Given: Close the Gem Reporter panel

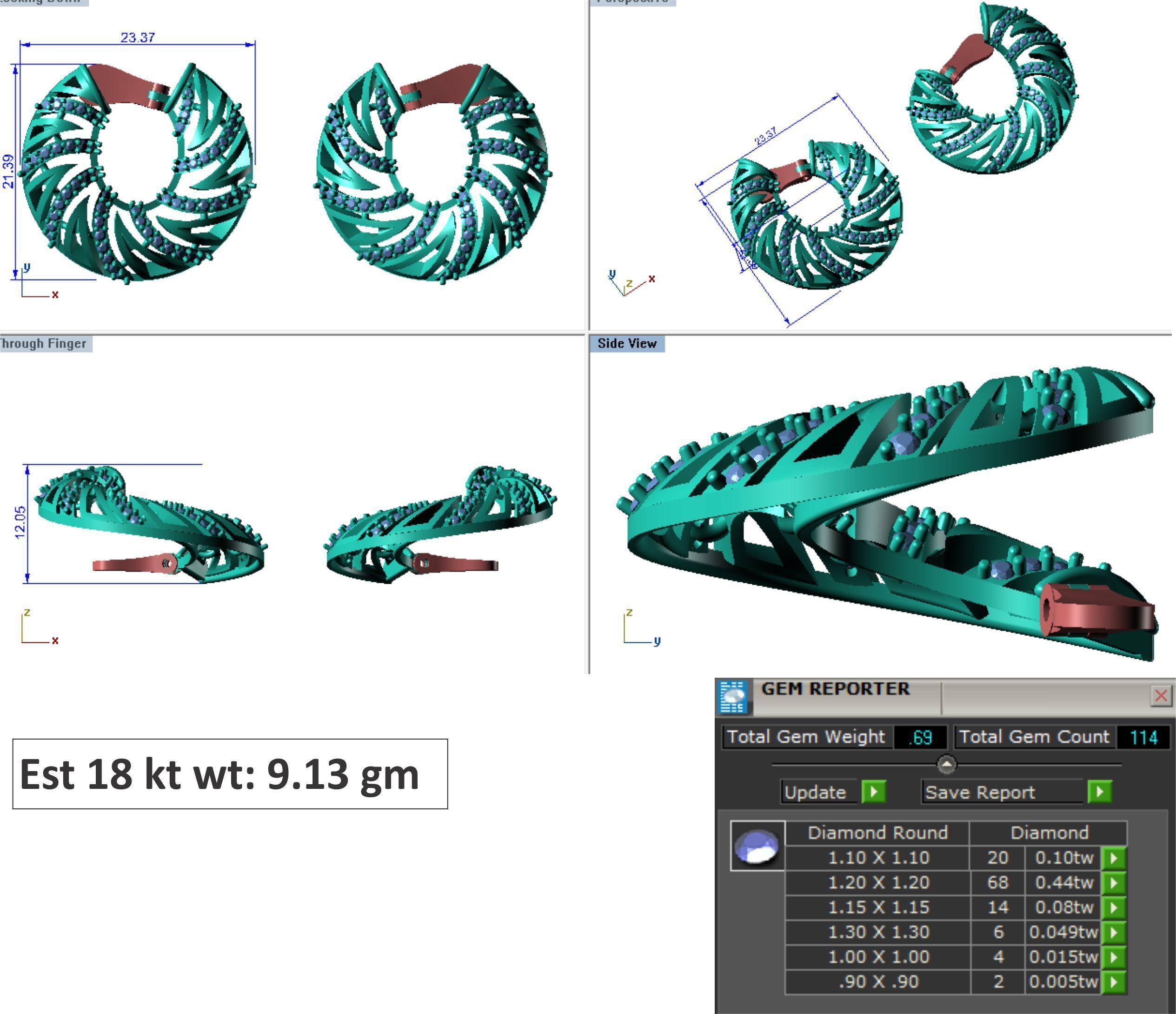Looking at the screenshot, I should point(1161,695).
